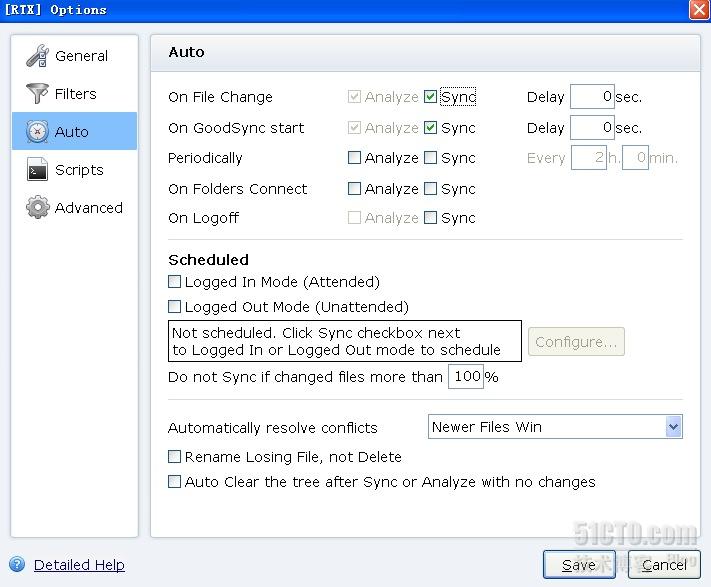Close the Options window
Viewport: 711px width, 587px height.
699,10
